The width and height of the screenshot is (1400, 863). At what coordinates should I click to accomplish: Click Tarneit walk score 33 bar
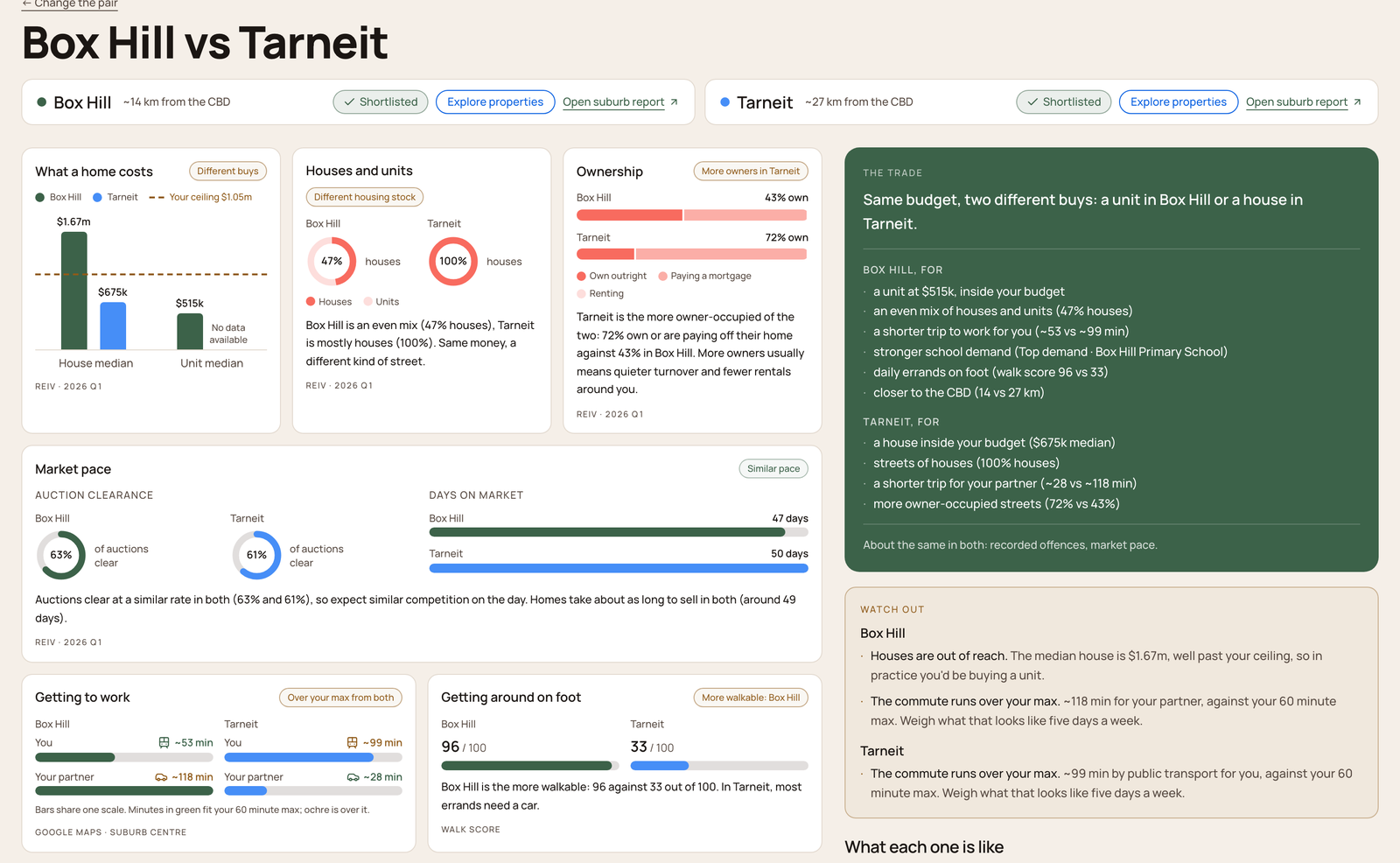(x=719, y=766)
